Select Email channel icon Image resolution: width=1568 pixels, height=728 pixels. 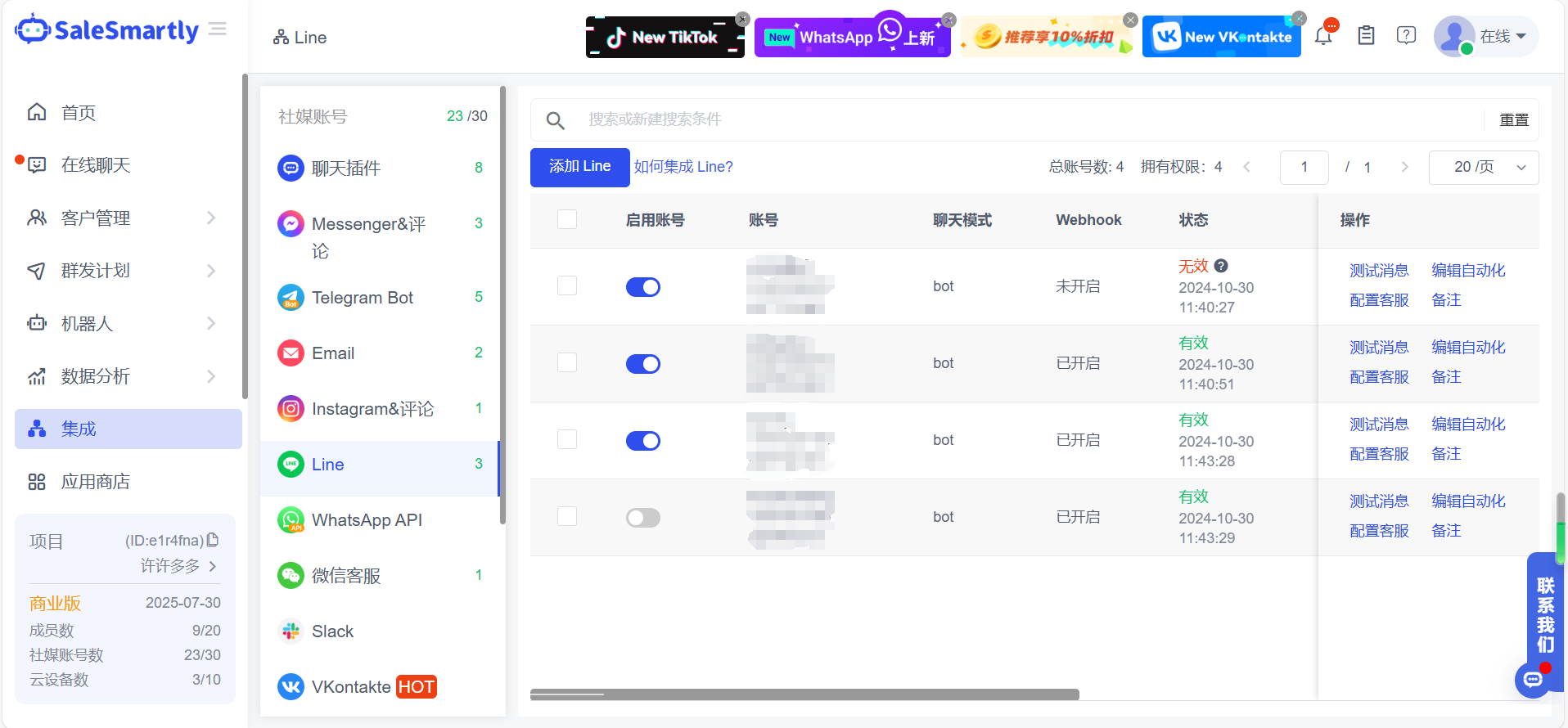coord(291,353)
